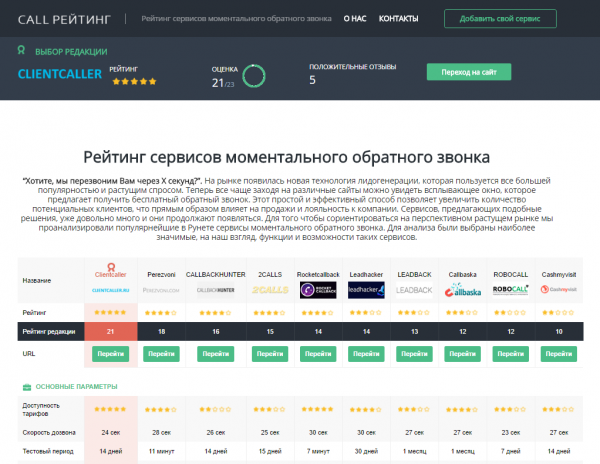600x464 pixels.
Task: Click the 11 минут trial period cell
Action: pyautogui.click(x=161, y=451)
